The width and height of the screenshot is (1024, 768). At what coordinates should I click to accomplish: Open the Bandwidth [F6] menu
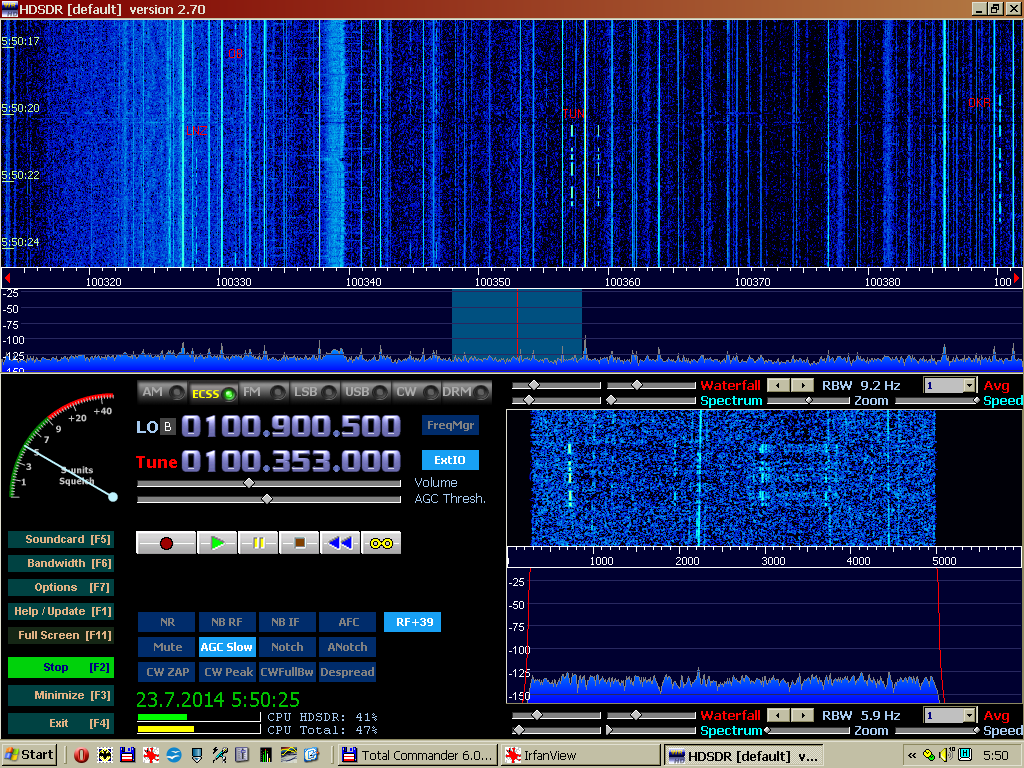pyautogui.click(x=61, y=564)
